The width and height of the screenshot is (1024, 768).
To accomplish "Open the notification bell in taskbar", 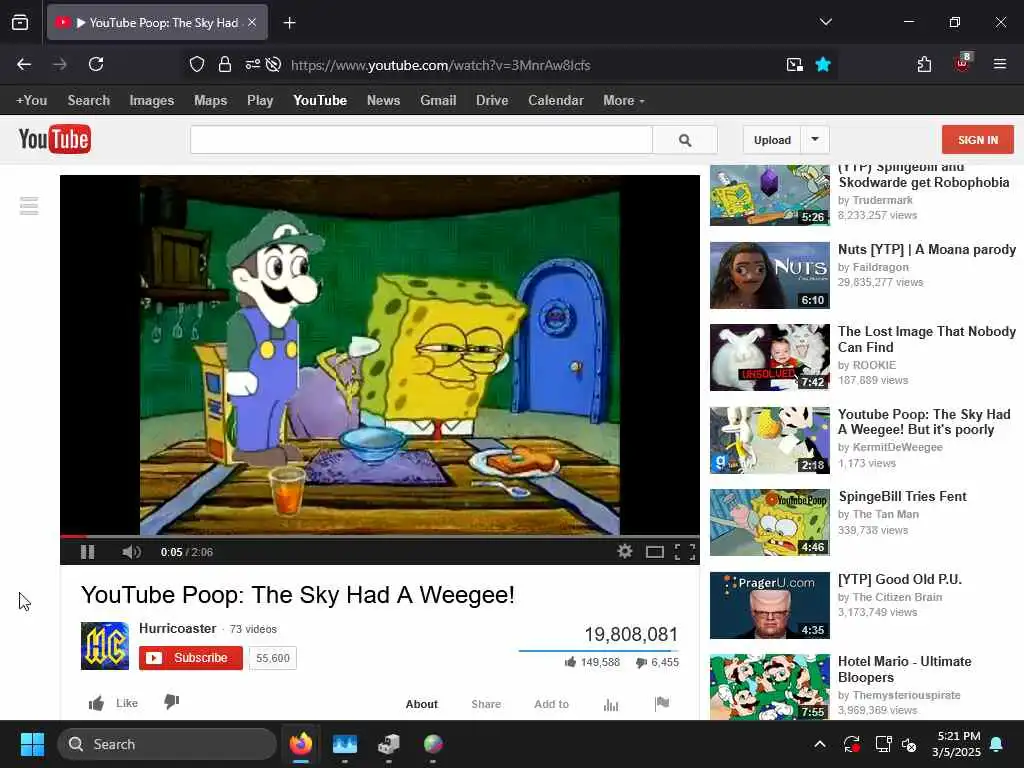I will [x=997, y=744].
